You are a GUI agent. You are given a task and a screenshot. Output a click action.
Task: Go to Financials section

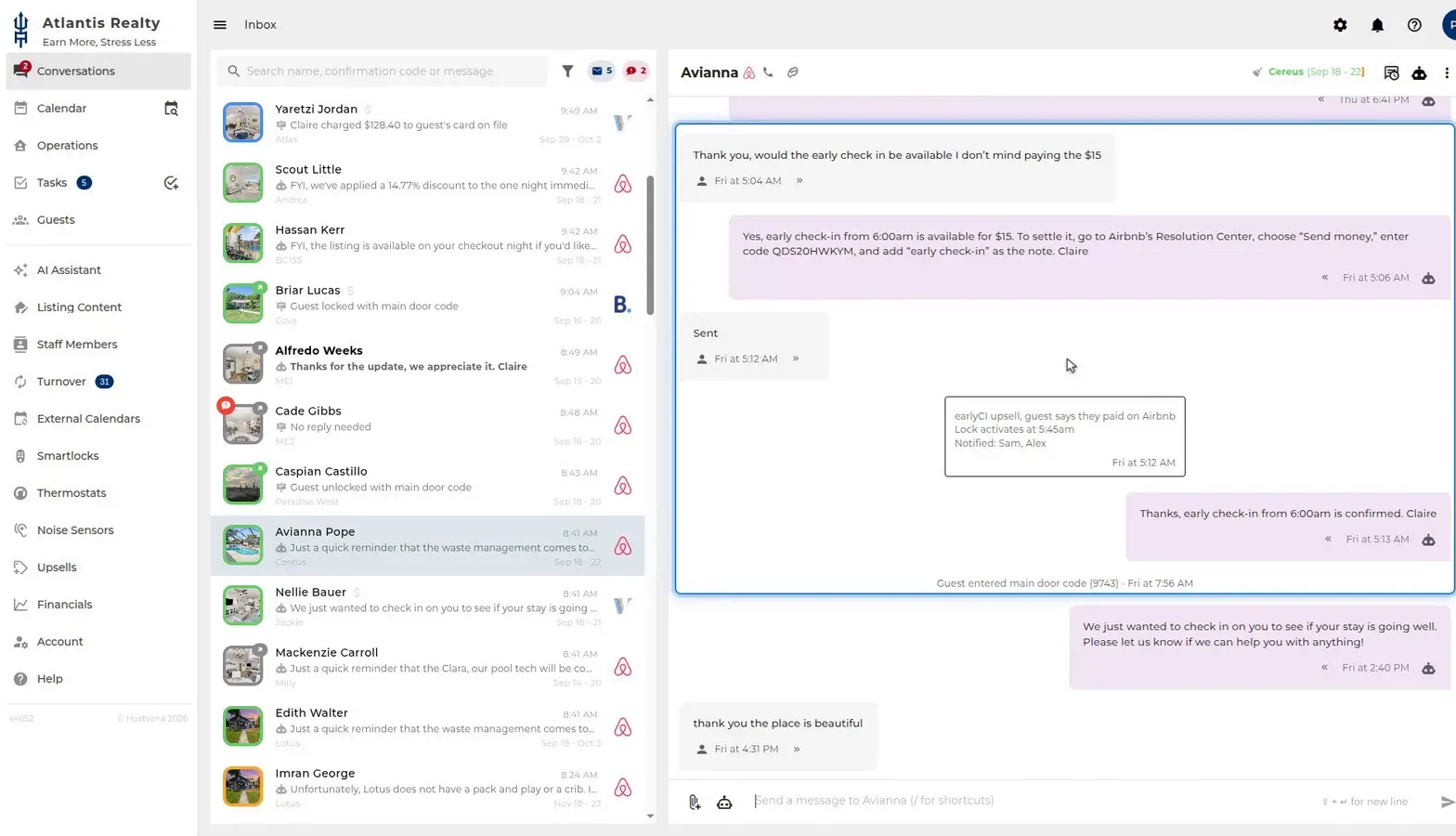[x=98, y=605]
